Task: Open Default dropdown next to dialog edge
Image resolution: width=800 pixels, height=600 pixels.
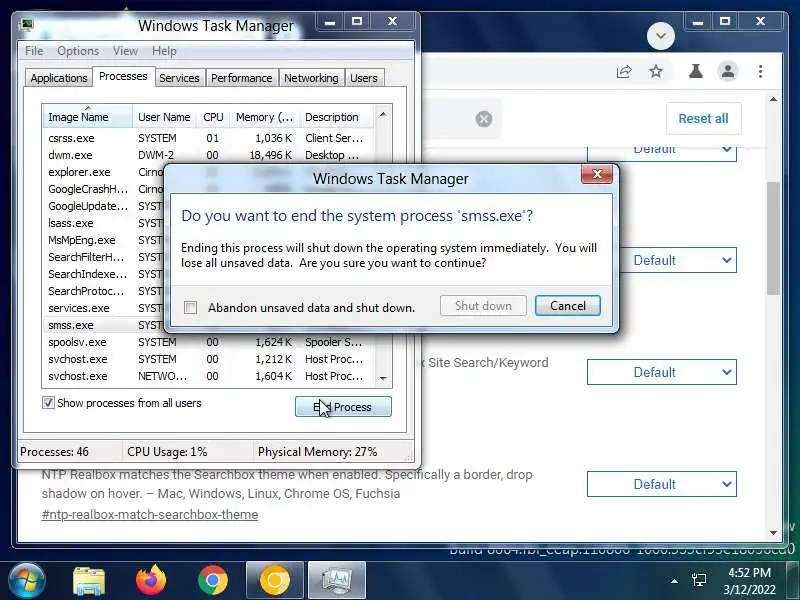Action: [x=678, y=261]
